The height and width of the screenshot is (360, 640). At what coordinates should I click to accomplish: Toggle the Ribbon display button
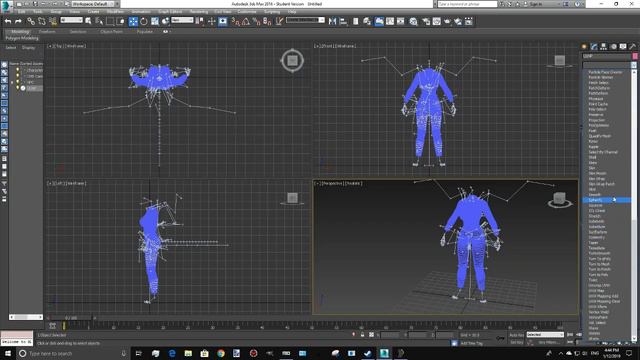(379, 21)
